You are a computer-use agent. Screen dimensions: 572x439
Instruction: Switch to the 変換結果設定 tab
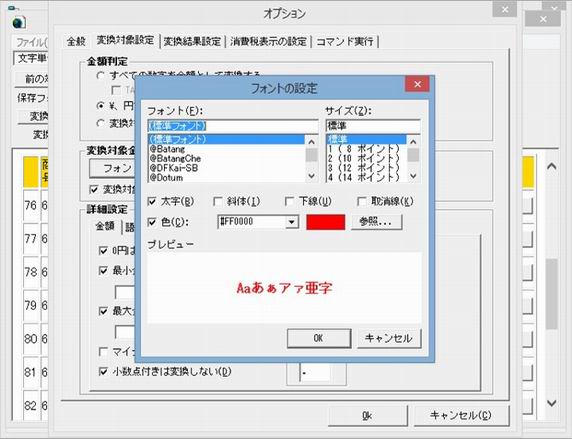click(x=192, y=42)
